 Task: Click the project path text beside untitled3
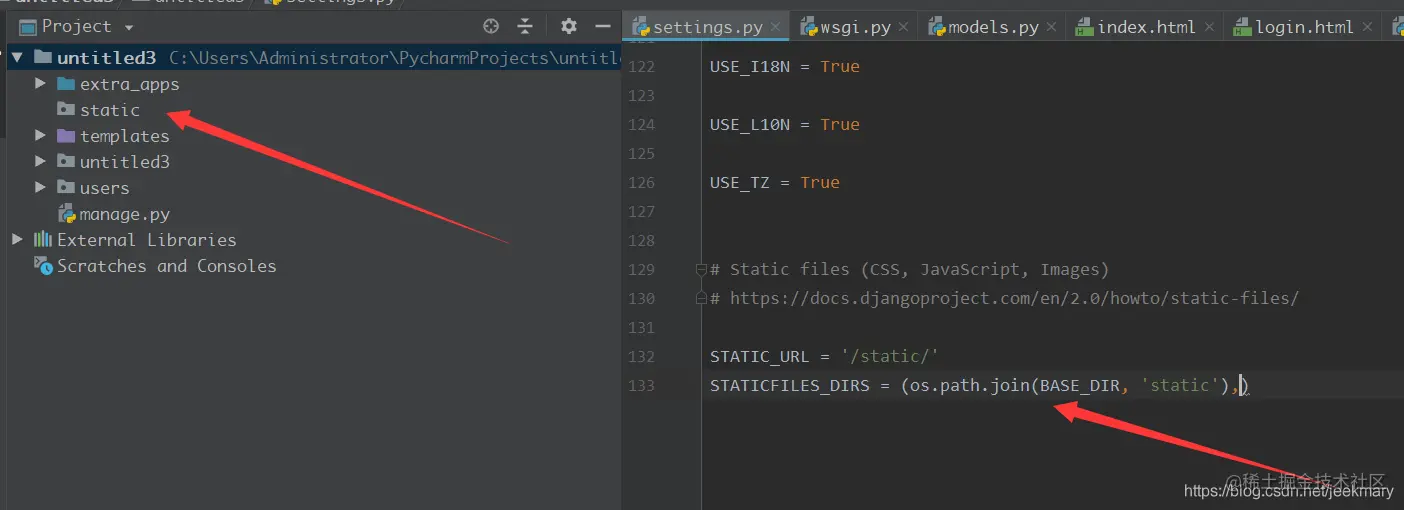[395, 58]
